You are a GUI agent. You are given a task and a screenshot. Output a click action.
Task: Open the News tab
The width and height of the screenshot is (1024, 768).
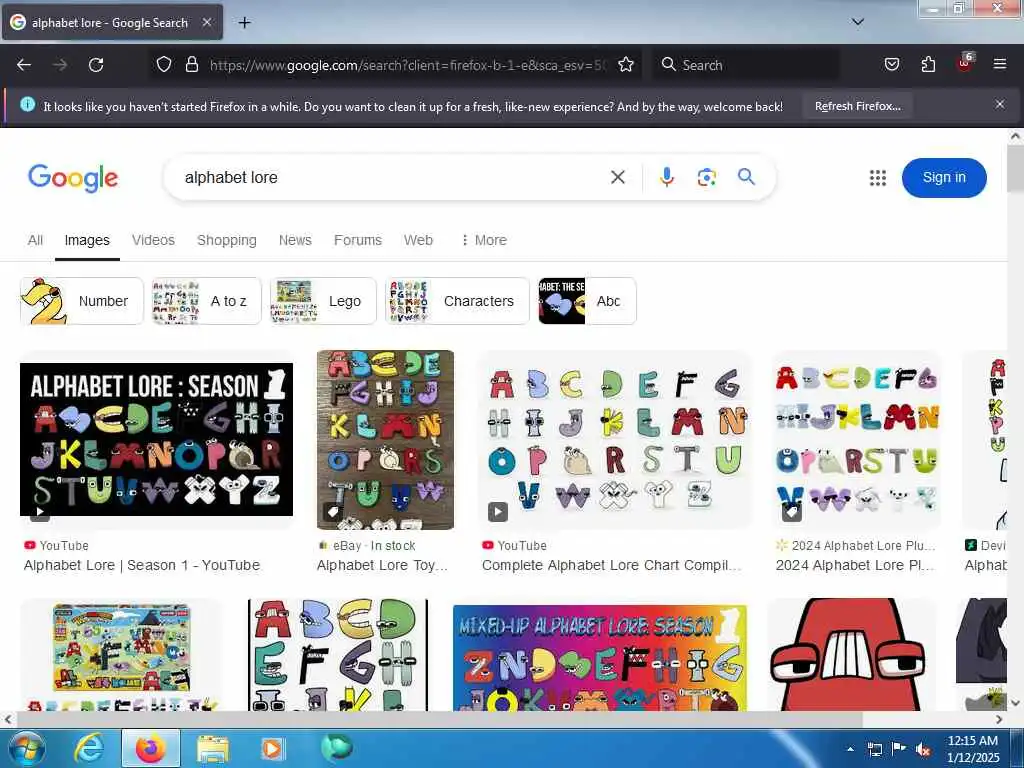click(x=295, y=240)
